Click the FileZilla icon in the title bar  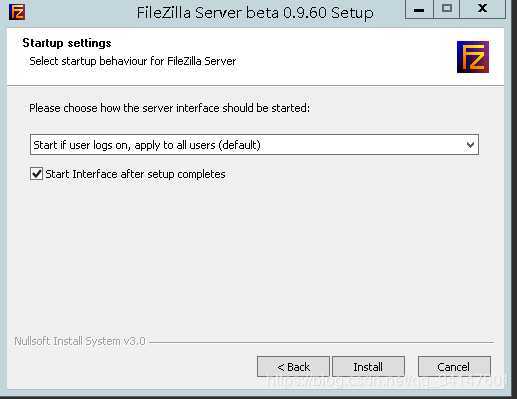point(17,12)
